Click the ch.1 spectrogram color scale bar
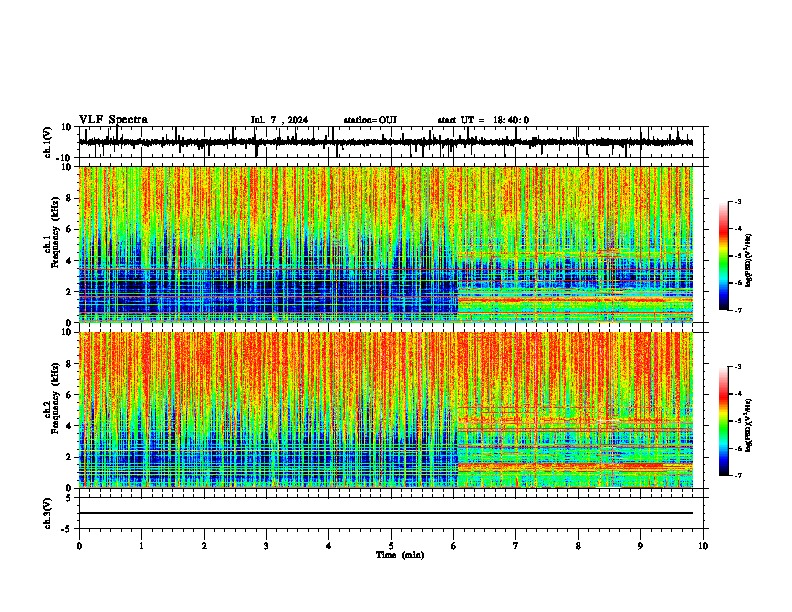 click(724, 256)
